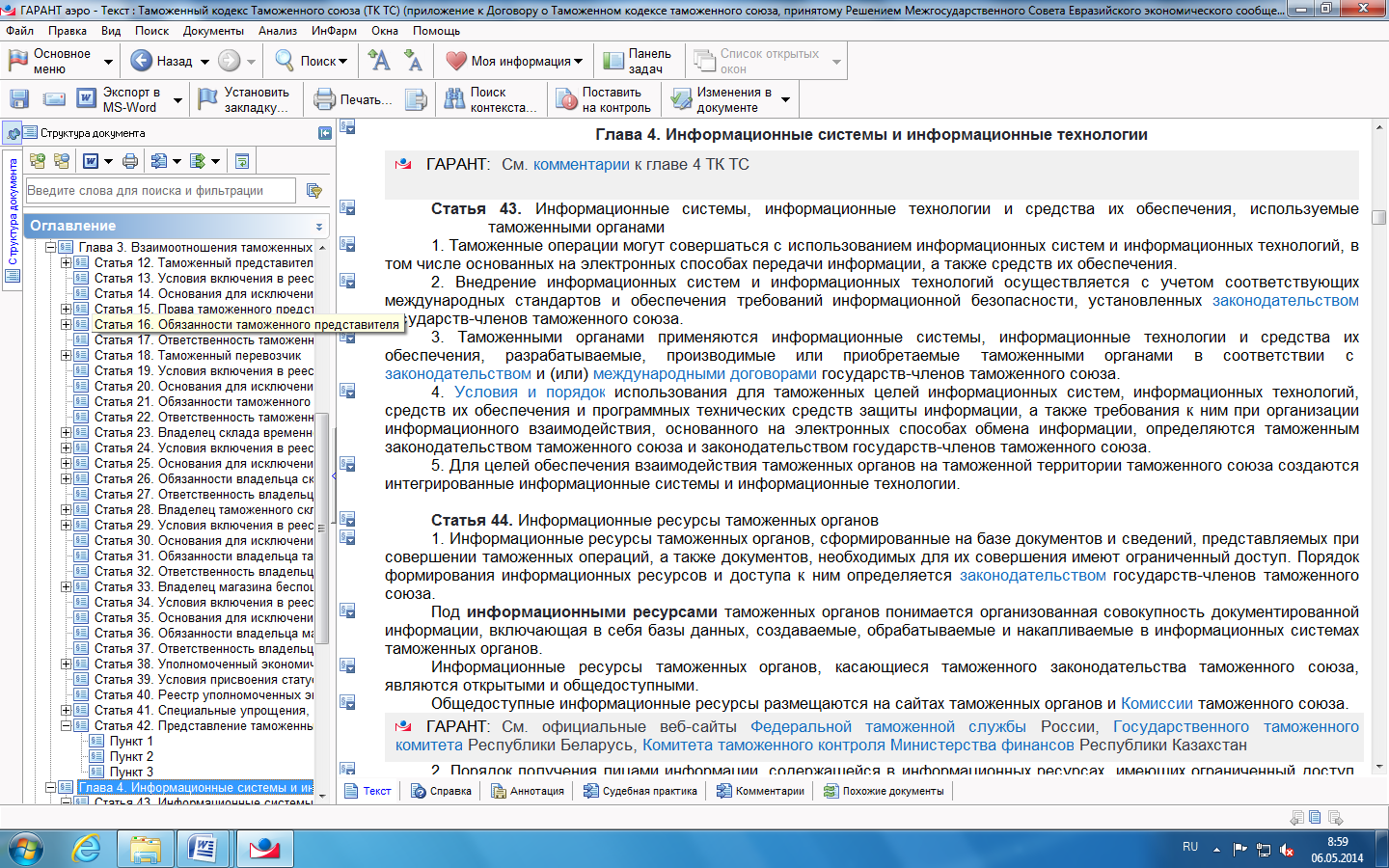Screen dimensions: 1389x868
Task: Open comment marker icon beside Статья 44
Action: 348,519
